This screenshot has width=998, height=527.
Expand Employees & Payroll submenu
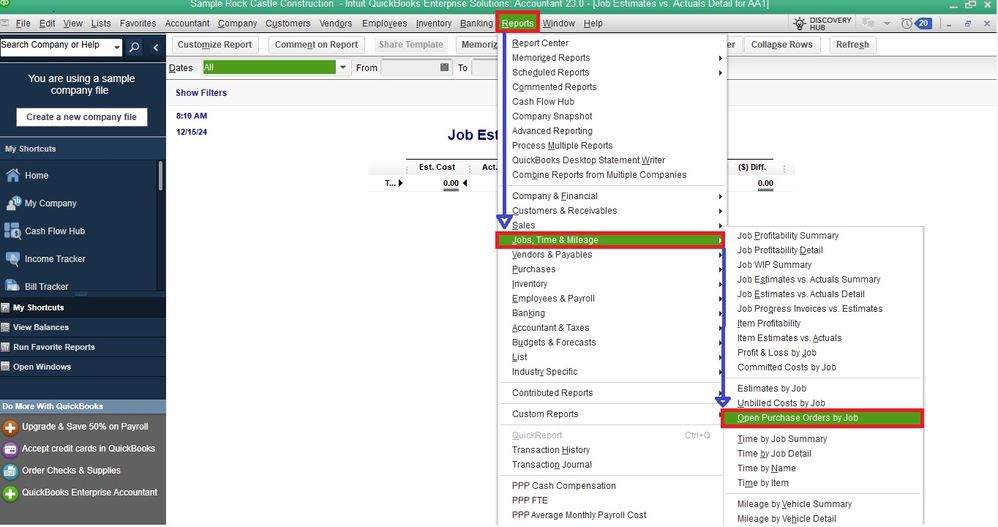click(x=612, y=299)
